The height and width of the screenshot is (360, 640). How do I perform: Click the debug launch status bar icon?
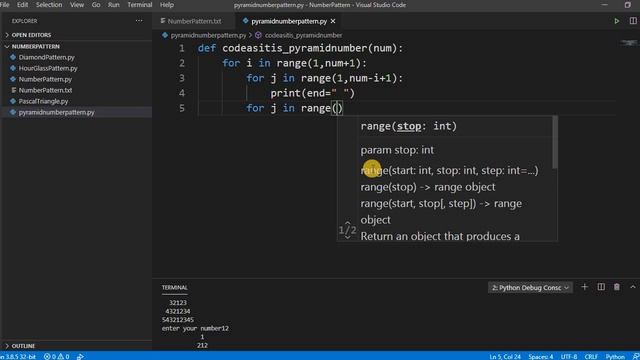[80, 356]
